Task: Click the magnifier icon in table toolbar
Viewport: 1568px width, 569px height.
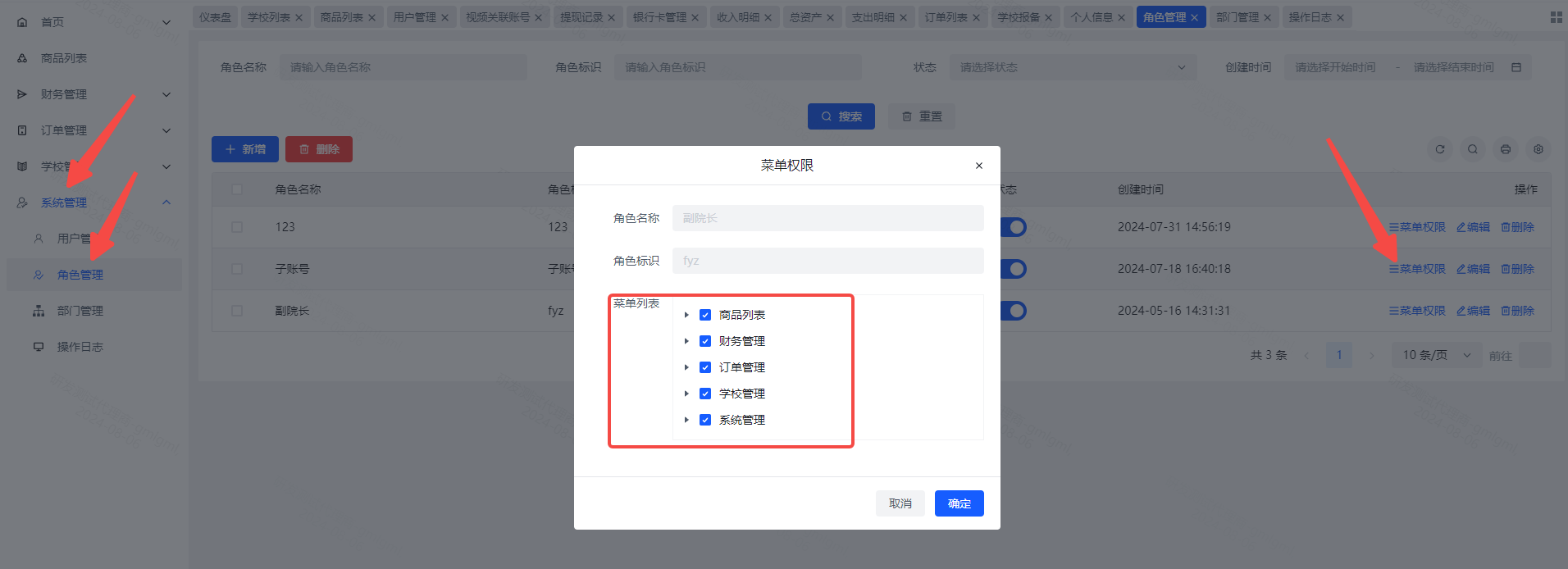Action: pyautogui.click(x=1472, y=149)
